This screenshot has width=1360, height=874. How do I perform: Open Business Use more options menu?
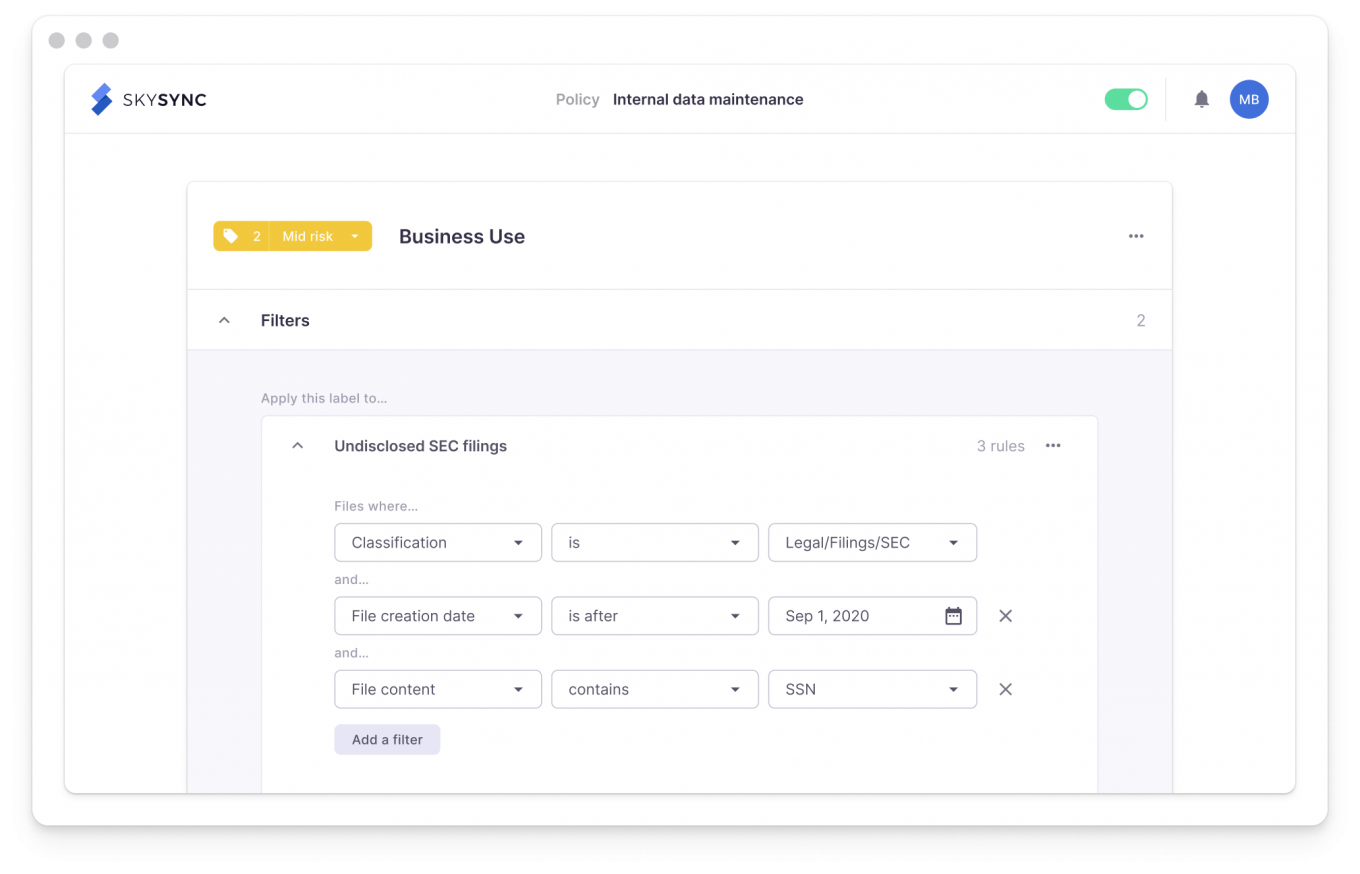1136,236
